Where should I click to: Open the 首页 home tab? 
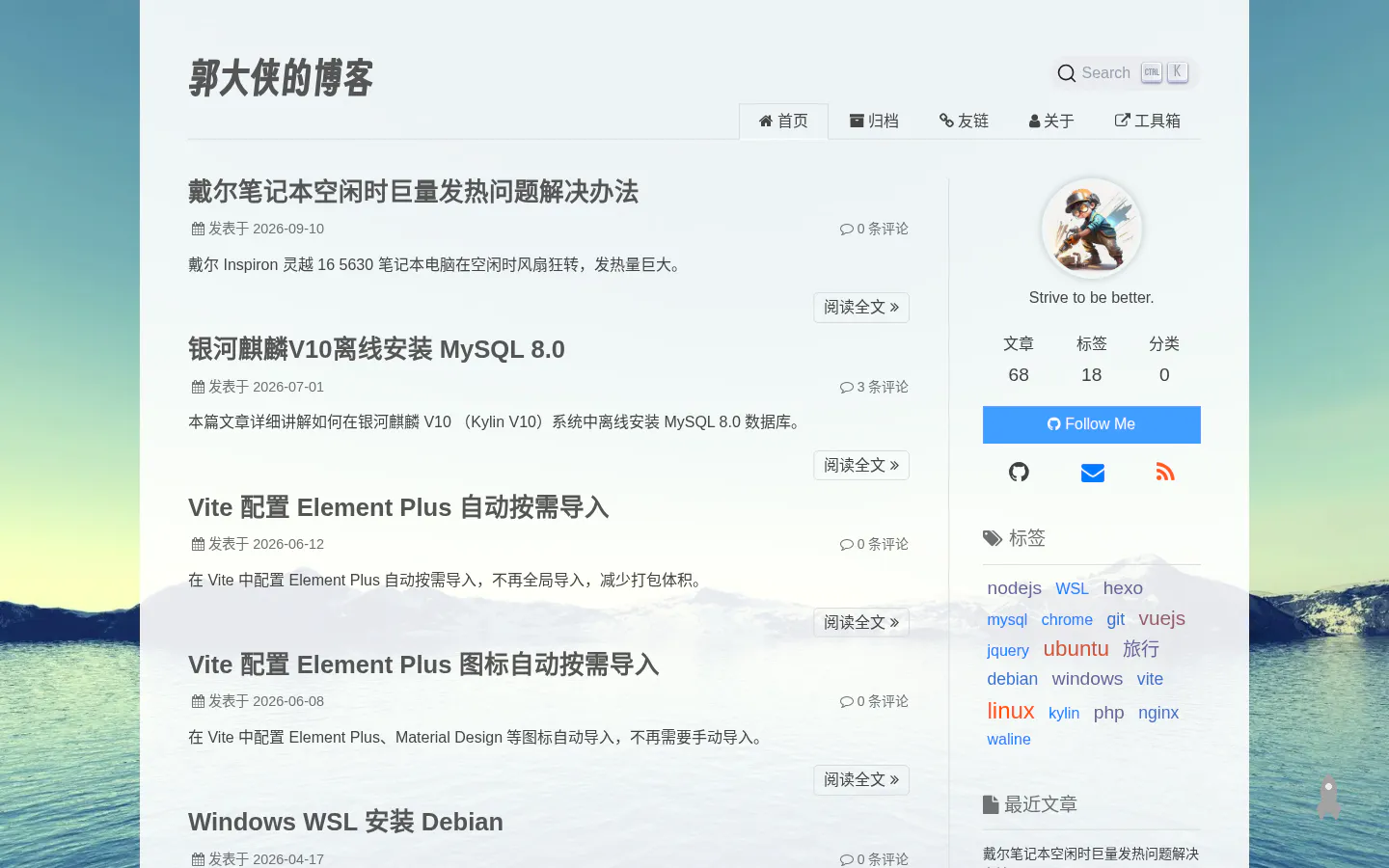783,122
